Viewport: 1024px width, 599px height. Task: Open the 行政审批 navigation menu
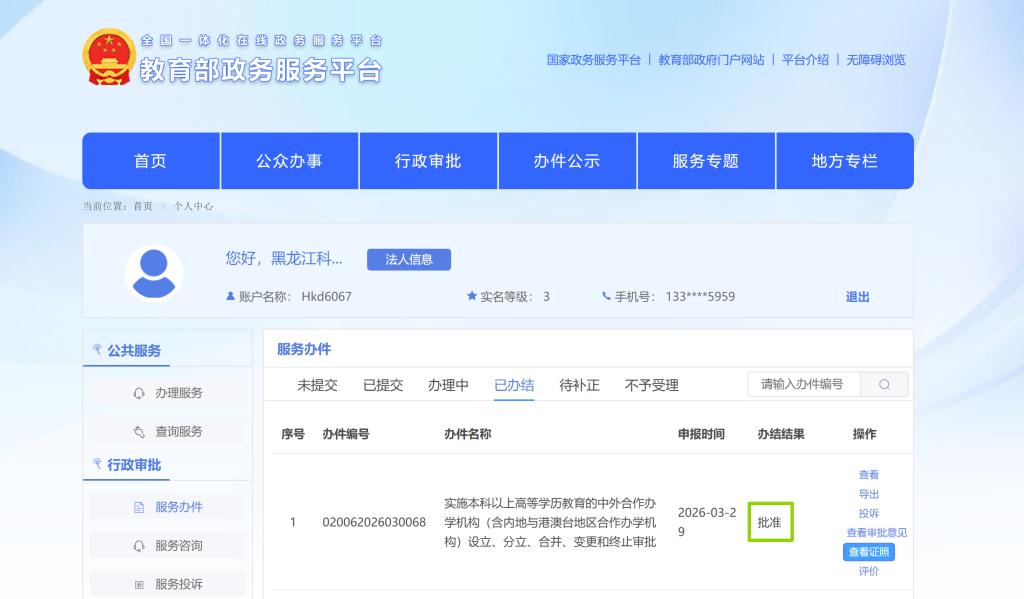click(428, 161)
